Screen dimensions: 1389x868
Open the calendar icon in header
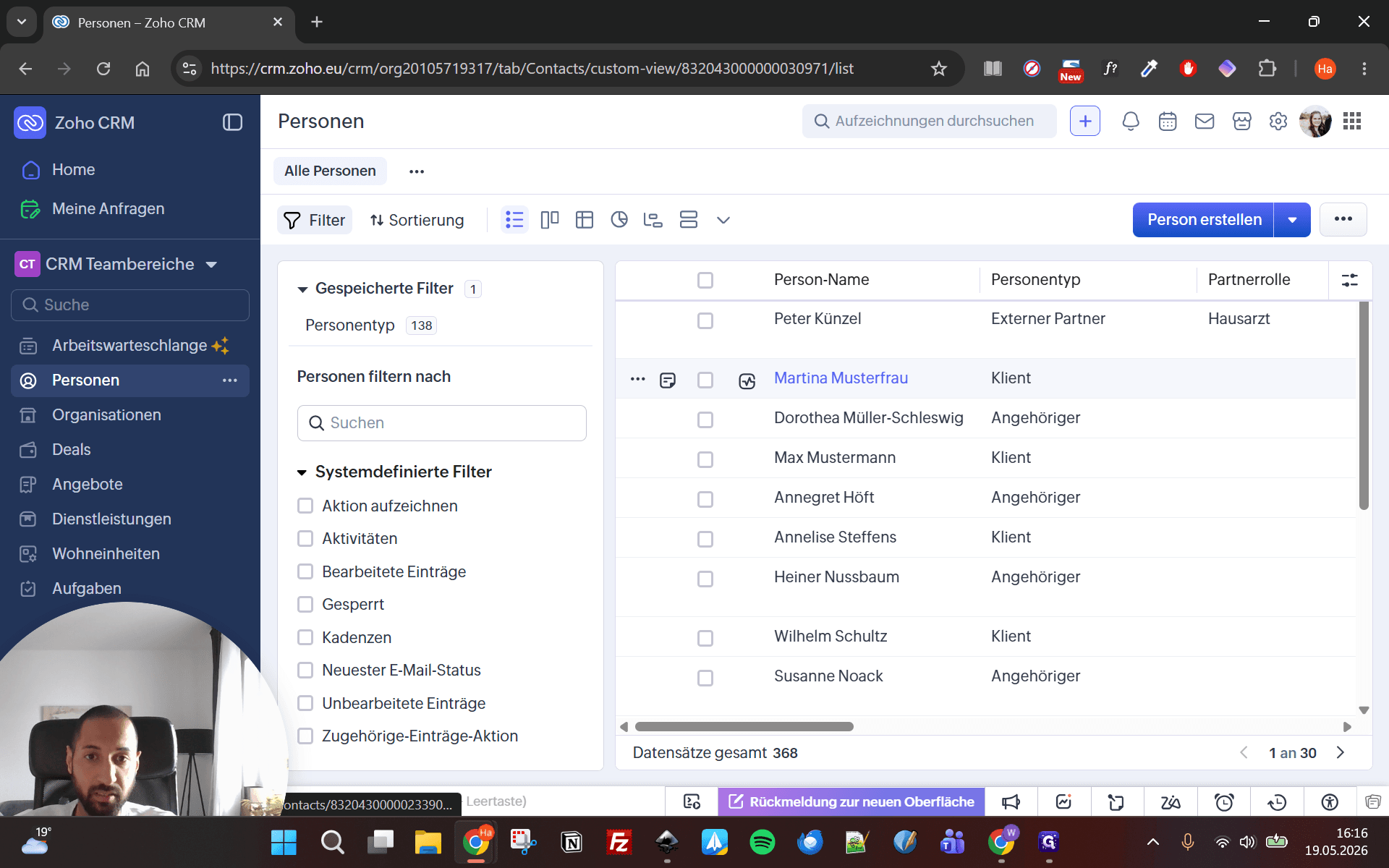coord(1168,122)
